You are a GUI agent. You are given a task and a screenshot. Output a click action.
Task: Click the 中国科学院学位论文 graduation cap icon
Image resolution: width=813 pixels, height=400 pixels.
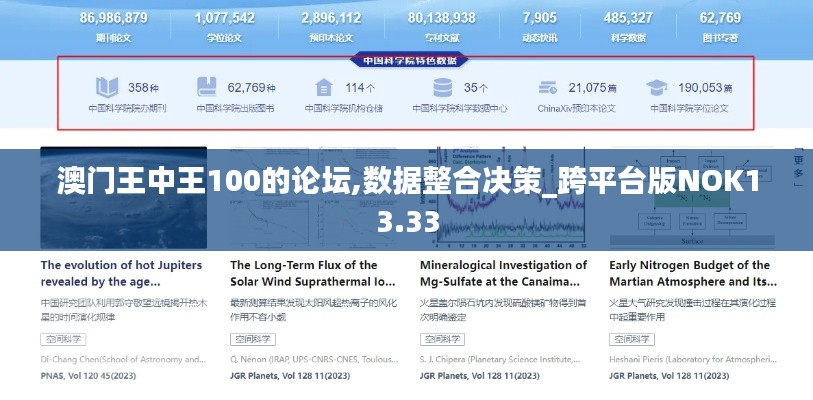pyautogui.click(x=656, y=87)
